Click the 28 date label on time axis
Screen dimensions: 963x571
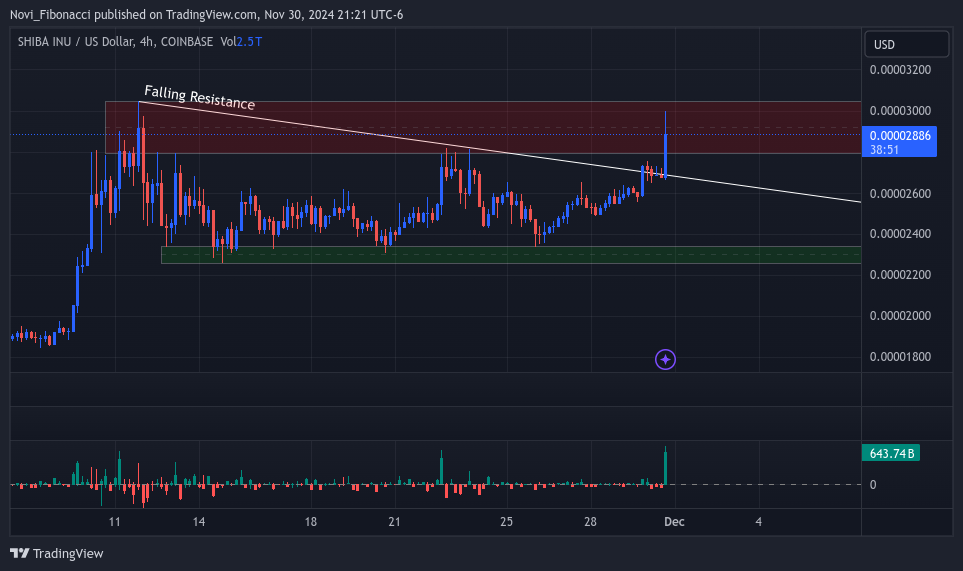[590, 521]
